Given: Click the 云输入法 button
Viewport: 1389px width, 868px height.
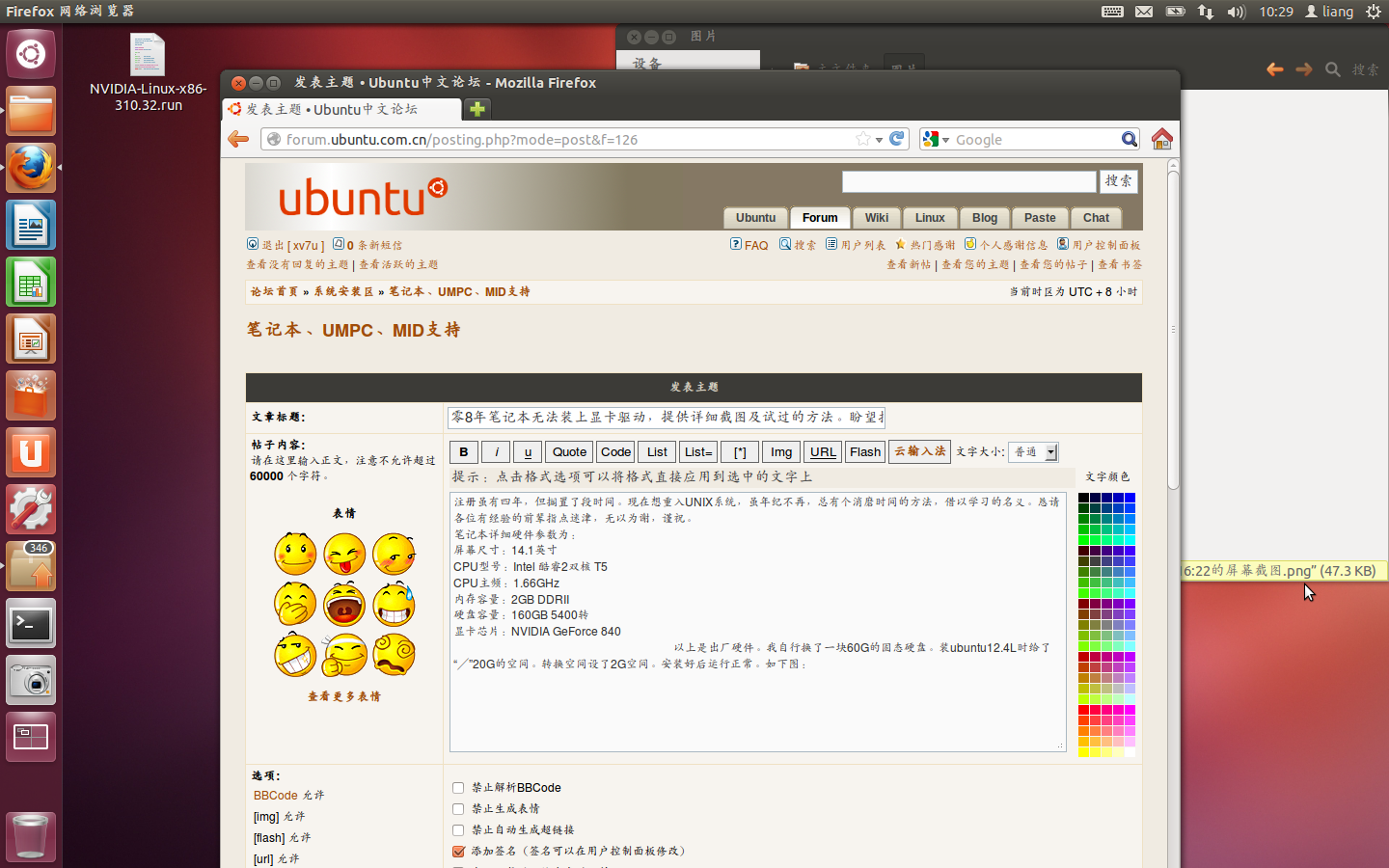Looking at the screenshot, I should point(920,451).
